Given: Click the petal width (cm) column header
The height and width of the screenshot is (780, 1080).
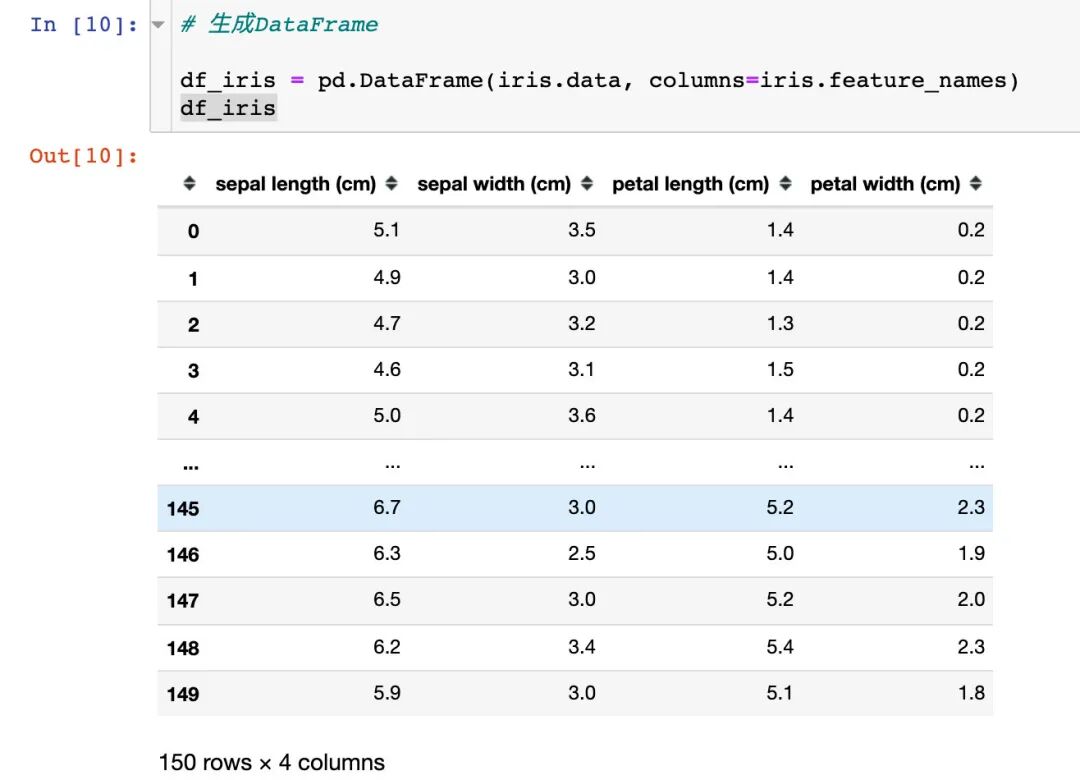Looking at the screenshot, I should (885, 184).
